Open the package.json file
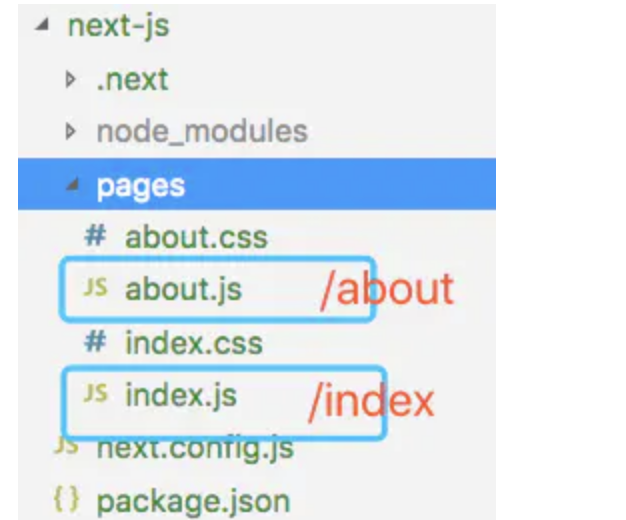626x520 pixels. pyautogui.click(x=193, y=499)
